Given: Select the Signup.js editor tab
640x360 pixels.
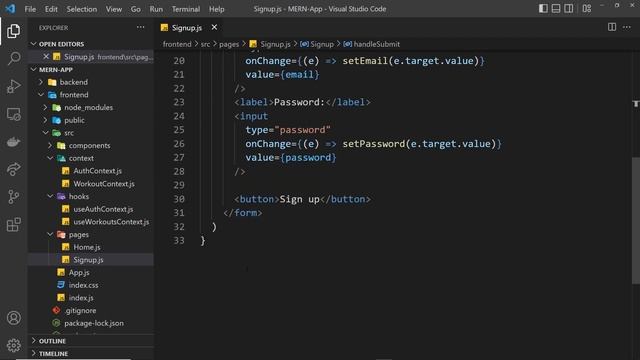Looking at the screenshot, I should (187, 28).
